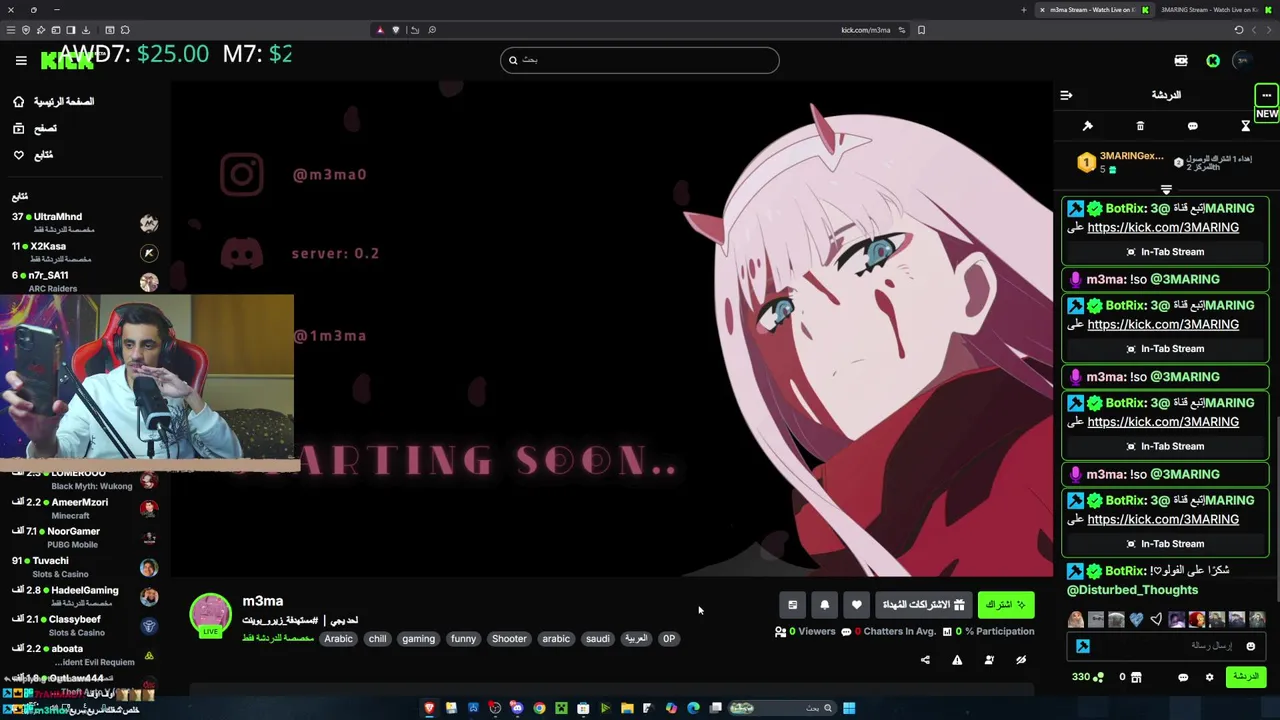The height and width of the screenshot is (720, 1280).
Task: Open emoji picker in message box
Action: point(1250,646)
